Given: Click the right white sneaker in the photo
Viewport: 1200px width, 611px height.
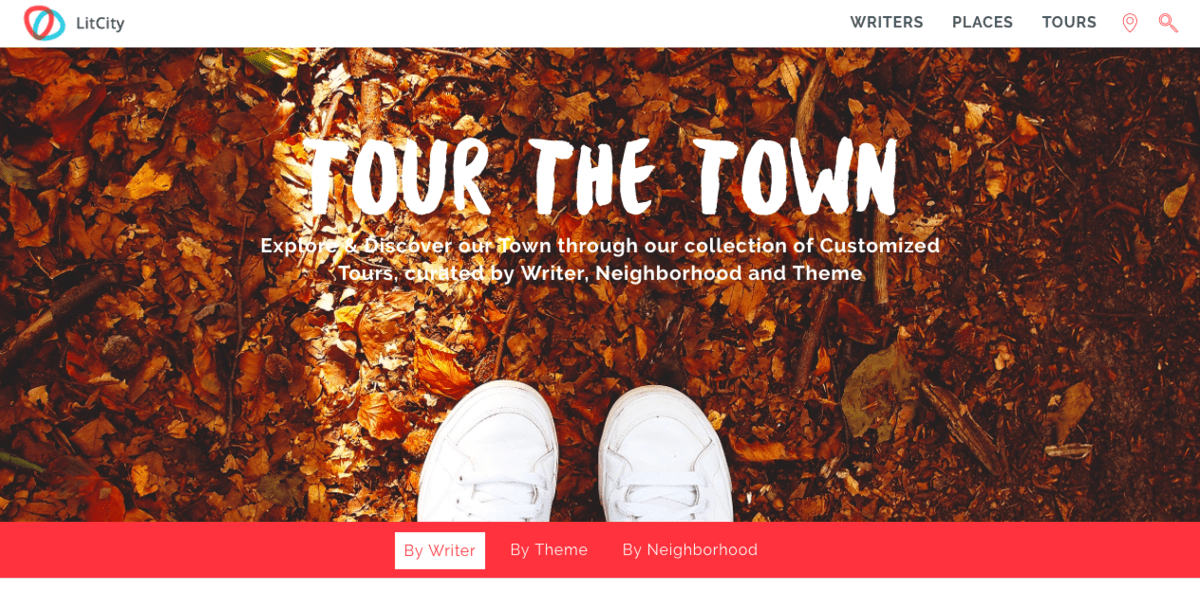Looking at the screenshot, I should [x=664, y=455].
